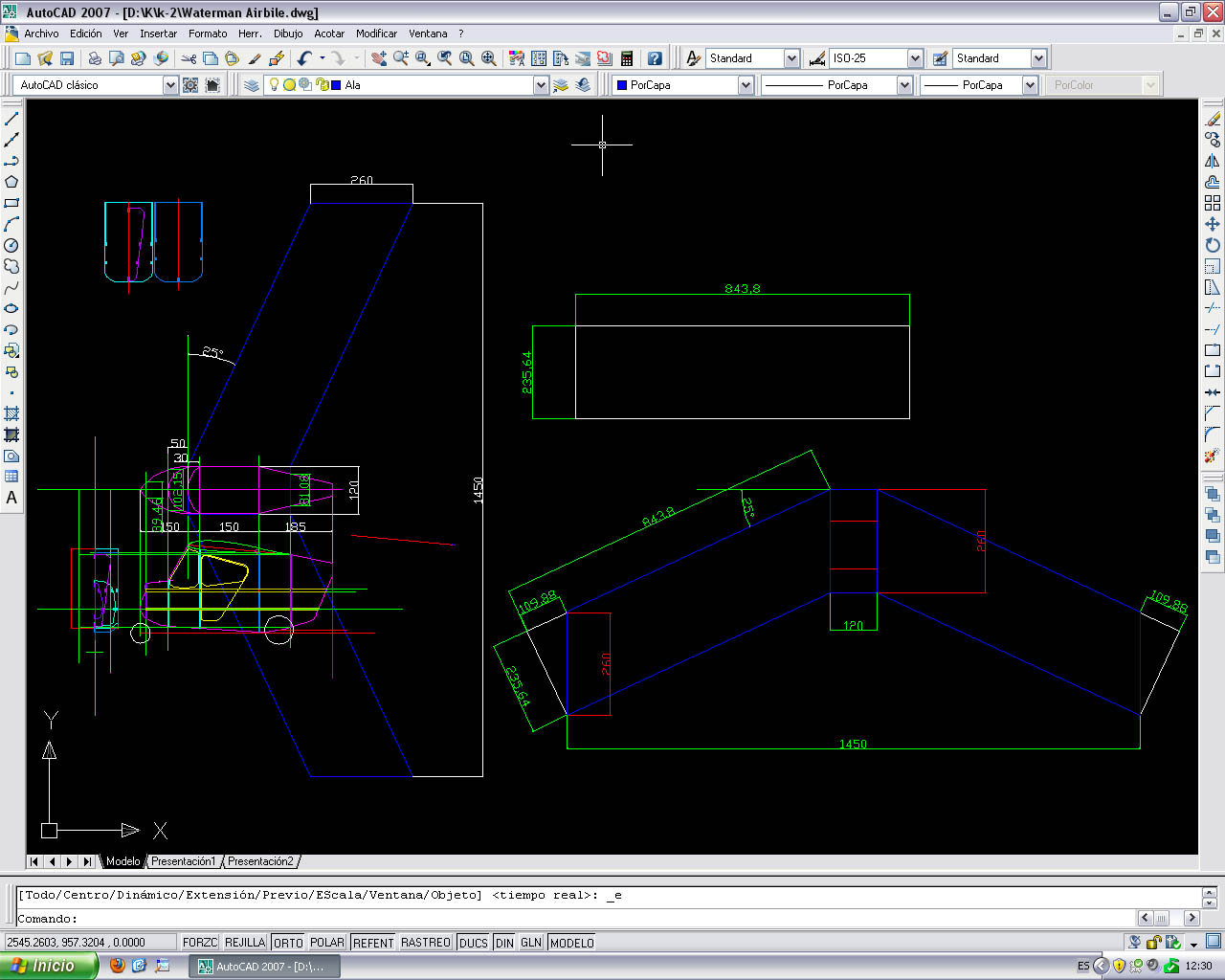Toggle ORTO mode in status bar
The width and height of the screenshot is (1225, 980).
tap(287, 943)
